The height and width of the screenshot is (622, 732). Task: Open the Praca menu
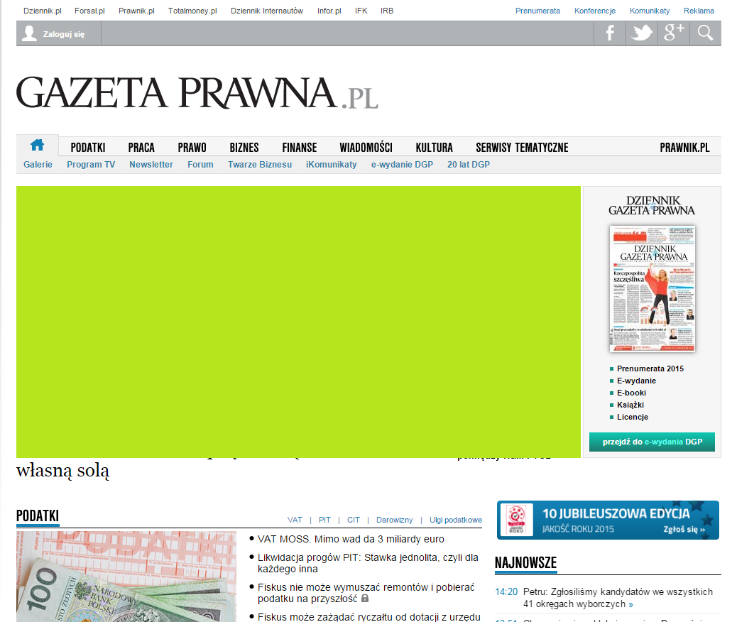pos(141,148)
